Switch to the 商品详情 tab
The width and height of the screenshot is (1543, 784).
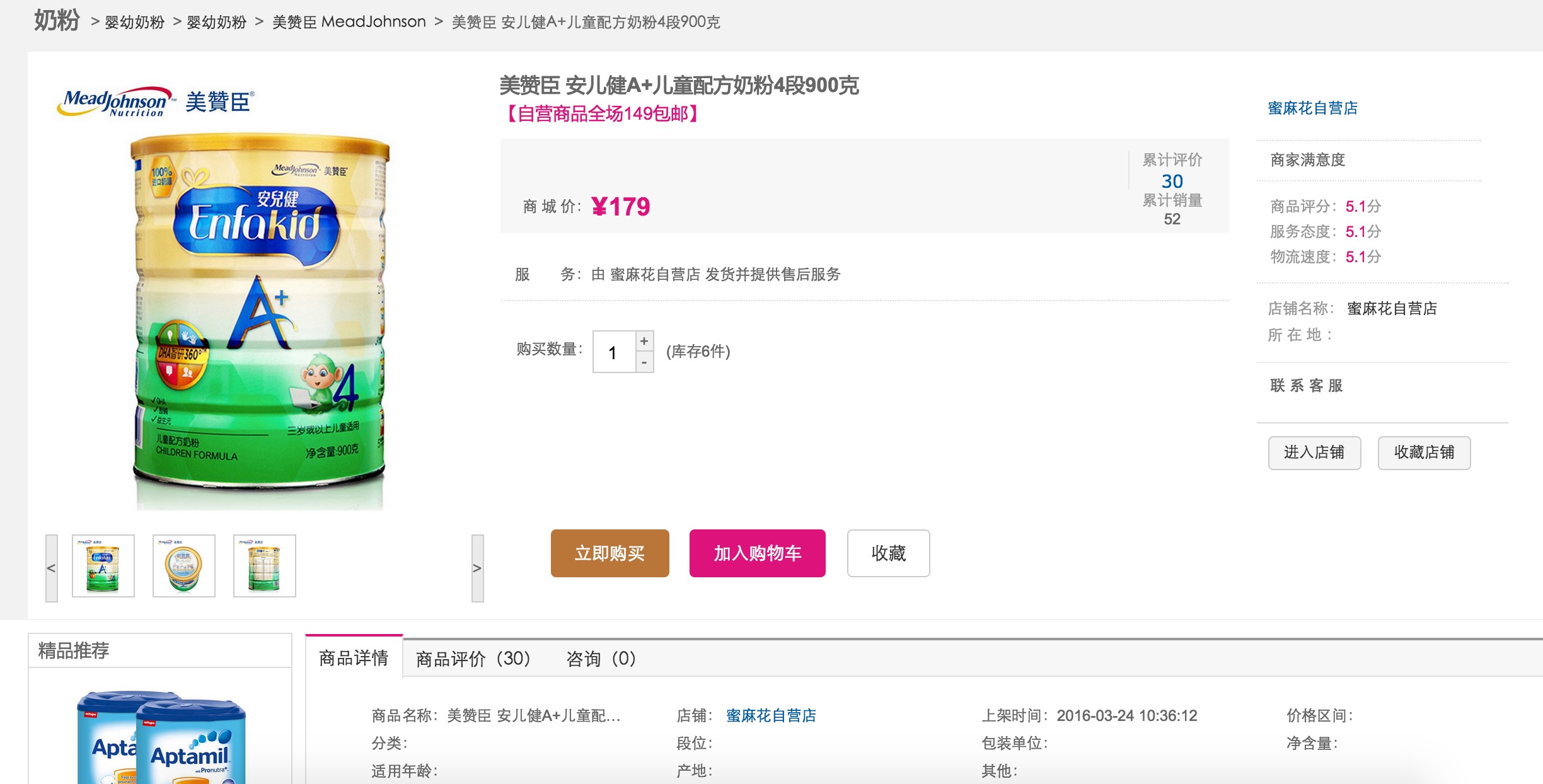click(354, 658)
